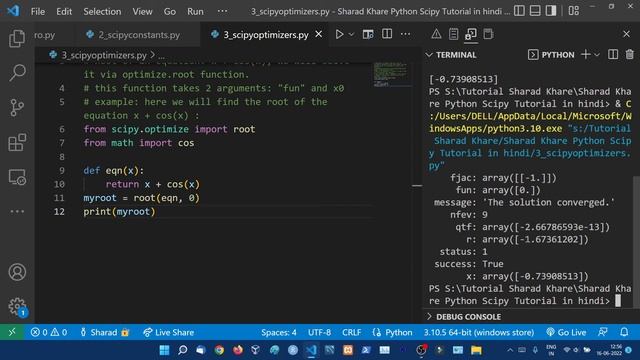Create a new terminal with the plus icon
This screenshot has width=640, height=360.
coord(585,54)
